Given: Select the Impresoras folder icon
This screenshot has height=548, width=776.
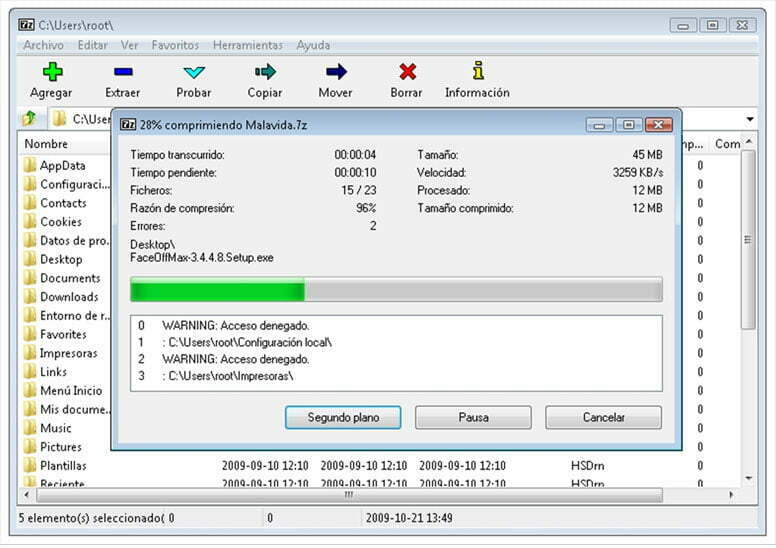Looking at the screenshot, I should point(30,352).
